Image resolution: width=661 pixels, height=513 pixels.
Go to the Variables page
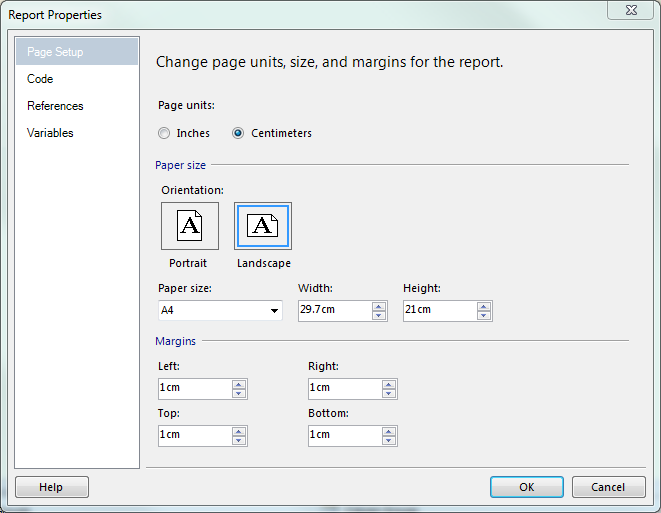click(50, 133)
